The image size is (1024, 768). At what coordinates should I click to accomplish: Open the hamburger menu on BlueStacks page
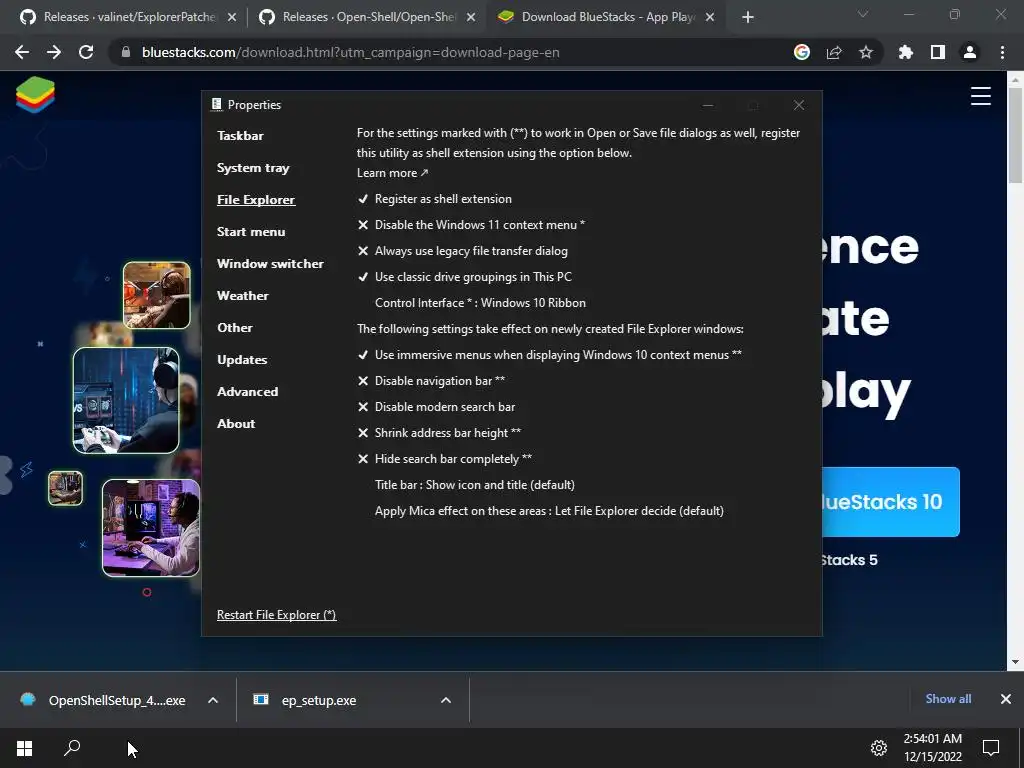[980, 96]
